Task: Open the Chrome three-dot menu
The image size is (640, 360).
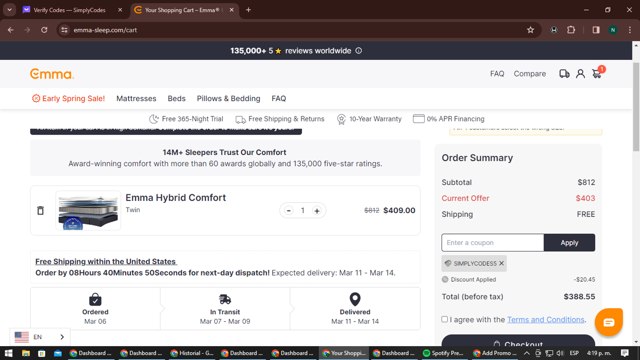Action: 630,30
